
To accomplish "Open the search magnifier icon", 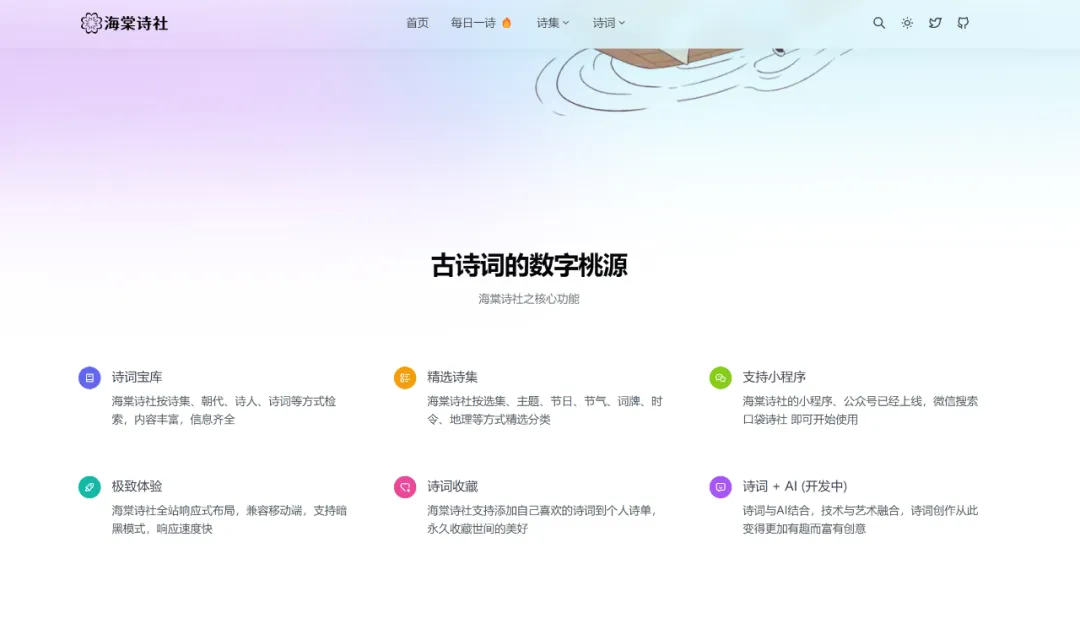I will tap(879, 23).
